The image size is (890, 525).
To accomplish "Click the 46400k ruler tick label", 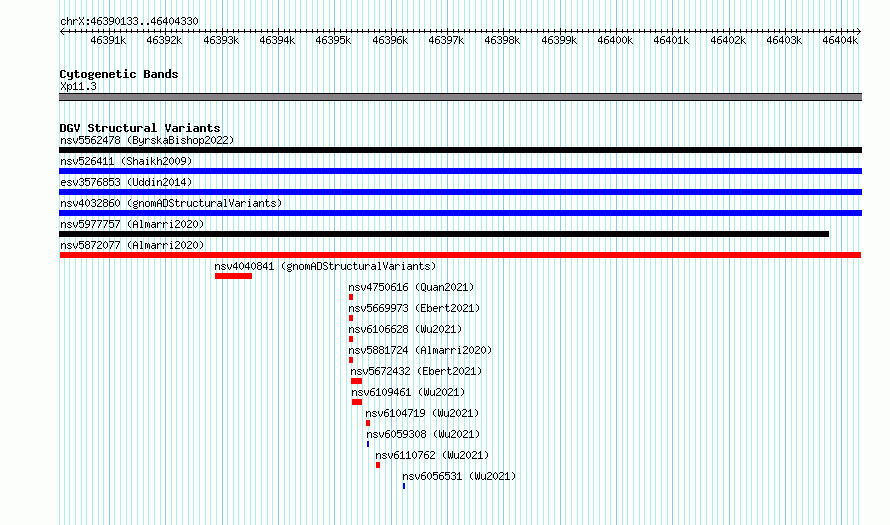I will click(615, 40).
